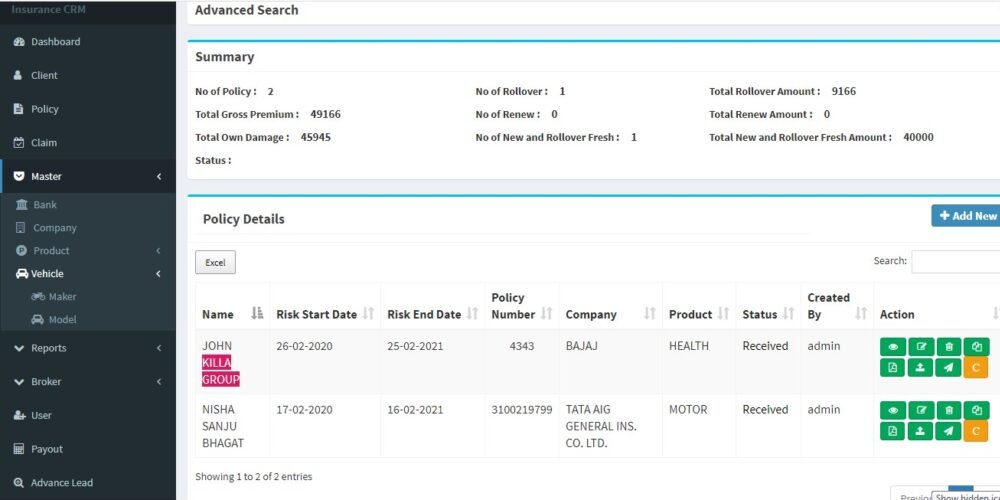This screenshot has width=1000, height=500.
Task: Copy the NISHA SANJU BHAGAT policy
Action: [976, 410]
